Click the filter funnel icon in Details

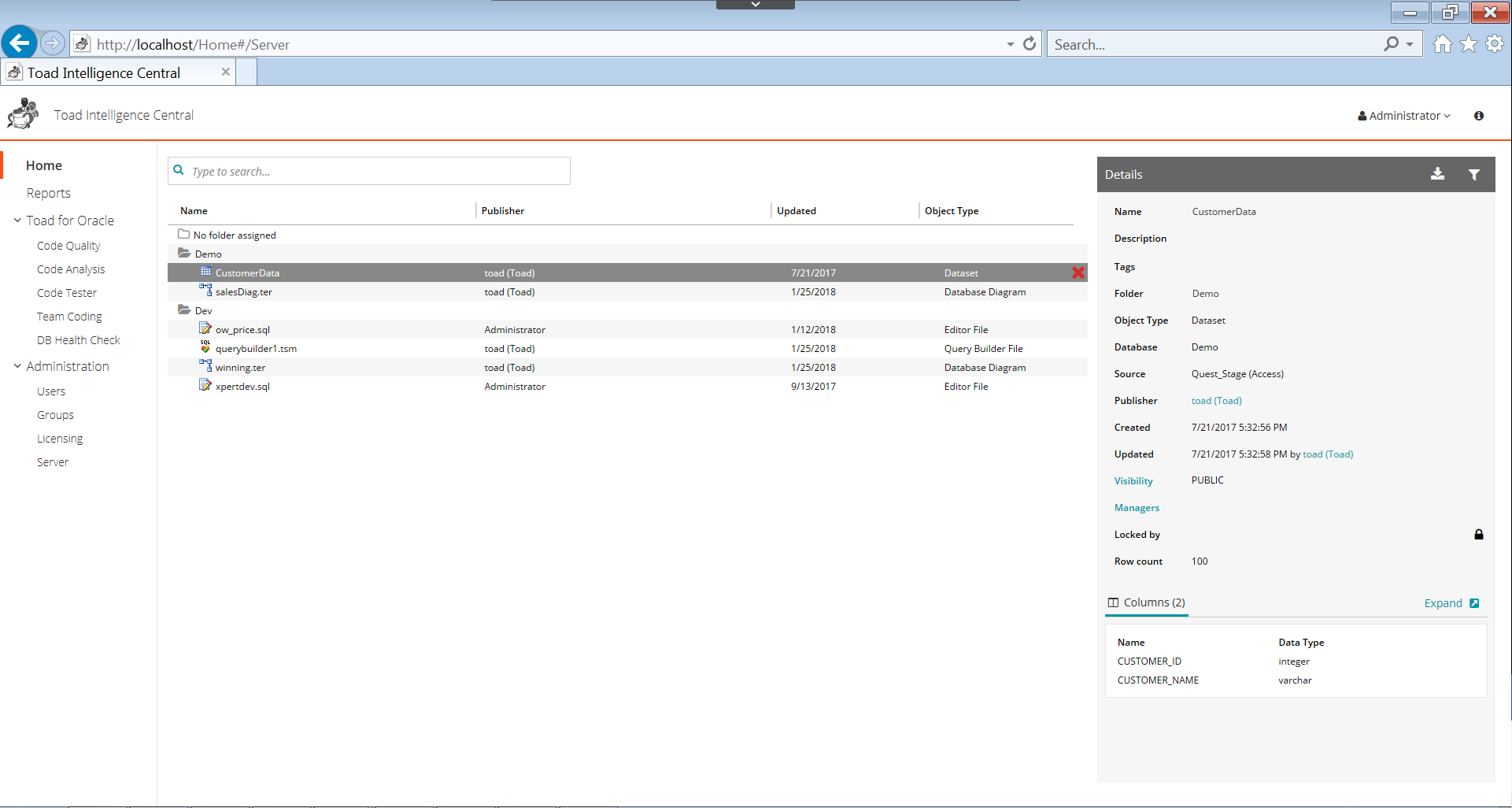[x=1473, y=175]
